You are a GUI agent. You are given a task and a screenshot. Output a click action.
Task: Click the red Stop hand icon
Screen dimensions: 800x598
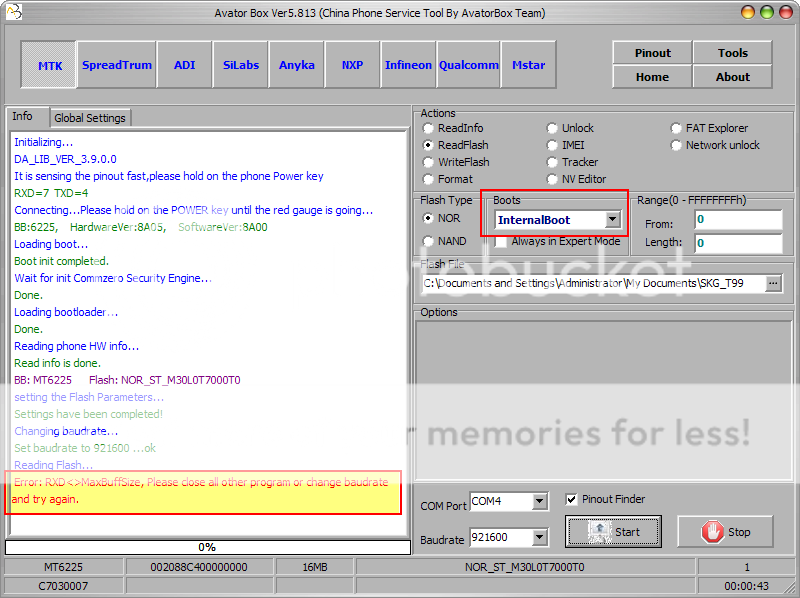712,532
